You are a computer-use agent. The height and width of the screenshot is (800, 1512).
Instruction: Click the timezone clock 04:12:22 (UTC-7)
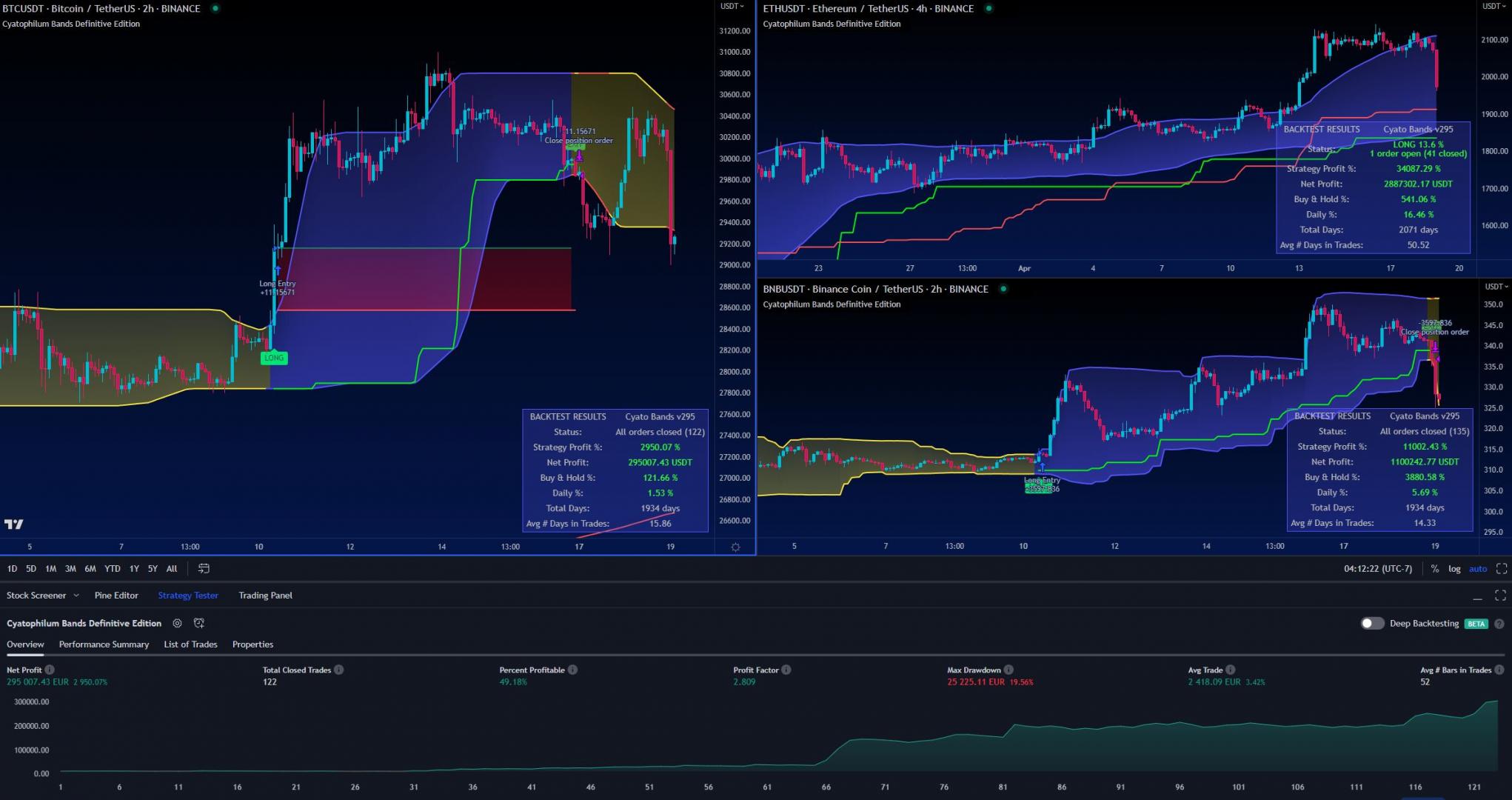point(1378,569)
